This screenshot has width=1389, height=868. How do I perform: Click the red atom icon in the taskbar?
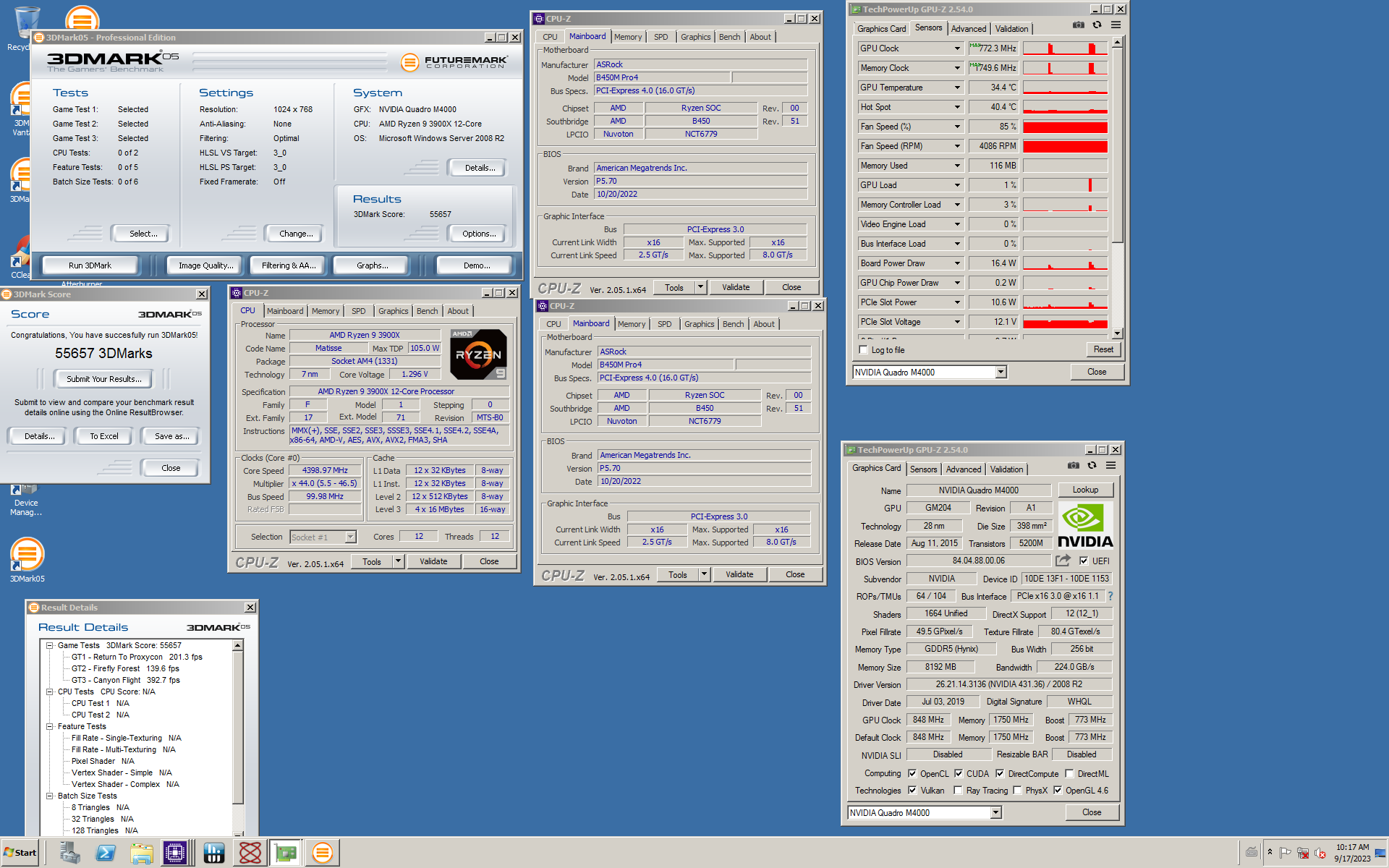pyautogui.click(x=250, y=853)
